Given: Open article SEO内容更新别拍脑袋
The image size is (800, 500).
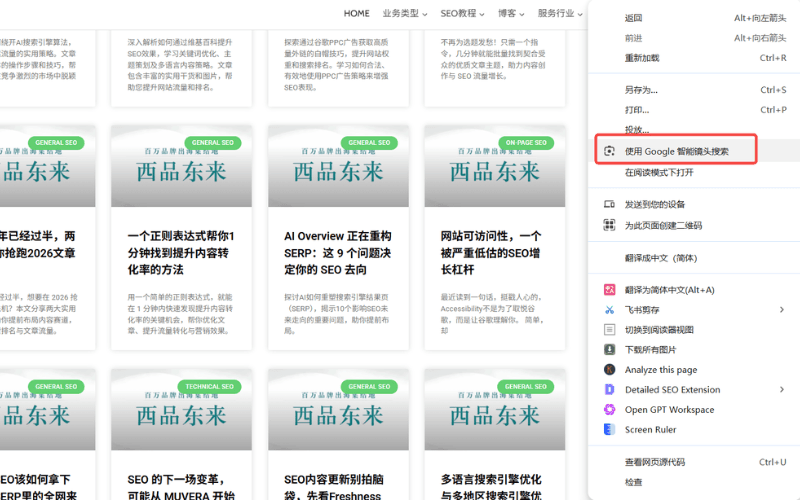Looking at the screenshot, I should coord(334,487).
